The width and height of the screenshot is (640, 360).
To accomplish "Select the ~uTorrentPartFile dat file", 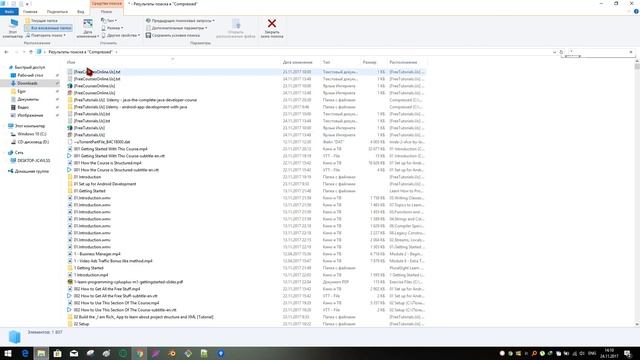I will click(x=102, y=142).
